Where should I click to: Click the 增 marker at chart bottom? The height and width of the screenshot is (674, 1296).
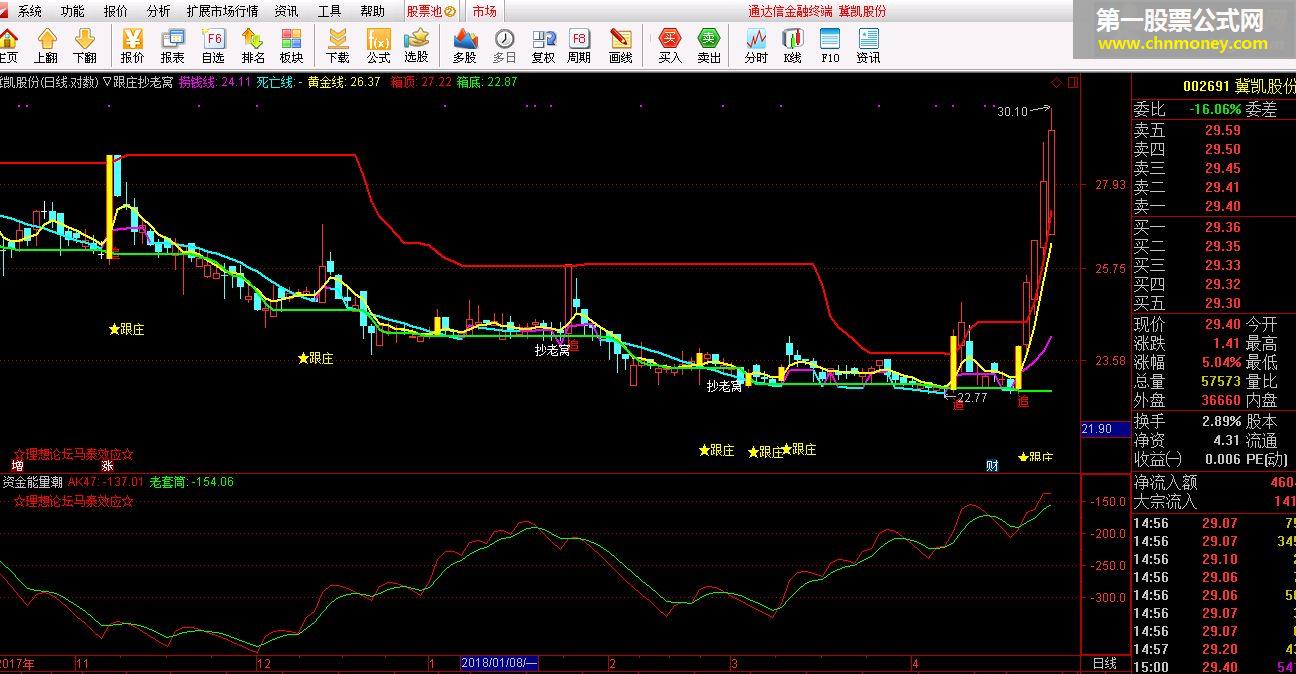pos(17,465)
